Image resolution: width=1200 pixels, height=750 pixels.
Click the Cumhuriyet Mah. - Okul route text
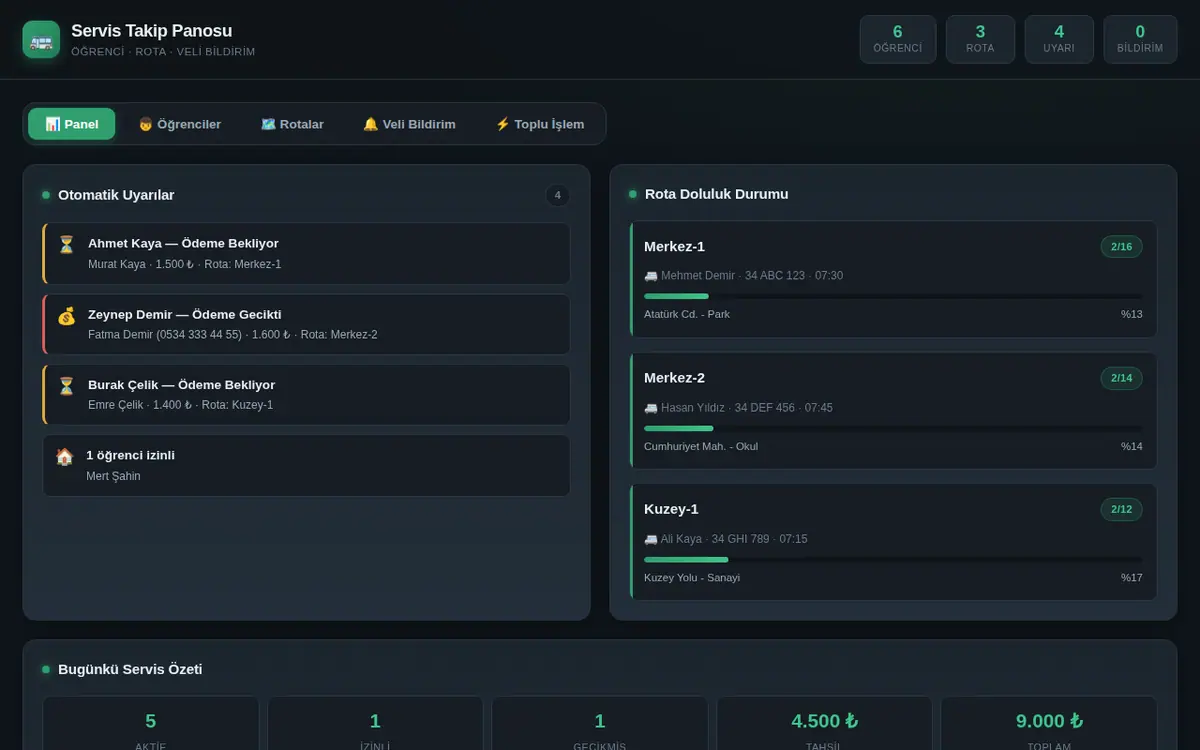point(701,446)
